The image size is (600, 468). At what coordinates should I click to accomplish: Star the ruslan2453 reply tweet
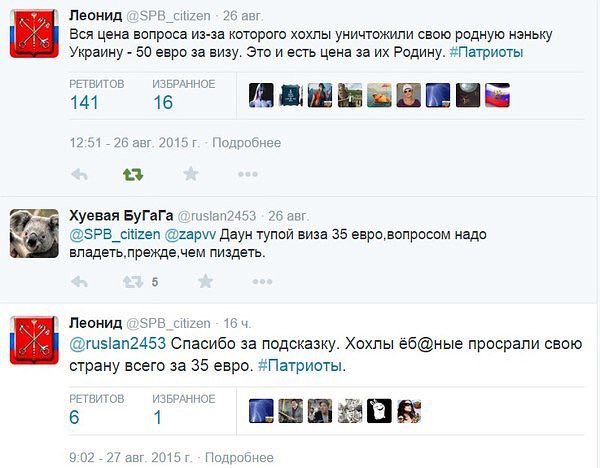point(205,282)
